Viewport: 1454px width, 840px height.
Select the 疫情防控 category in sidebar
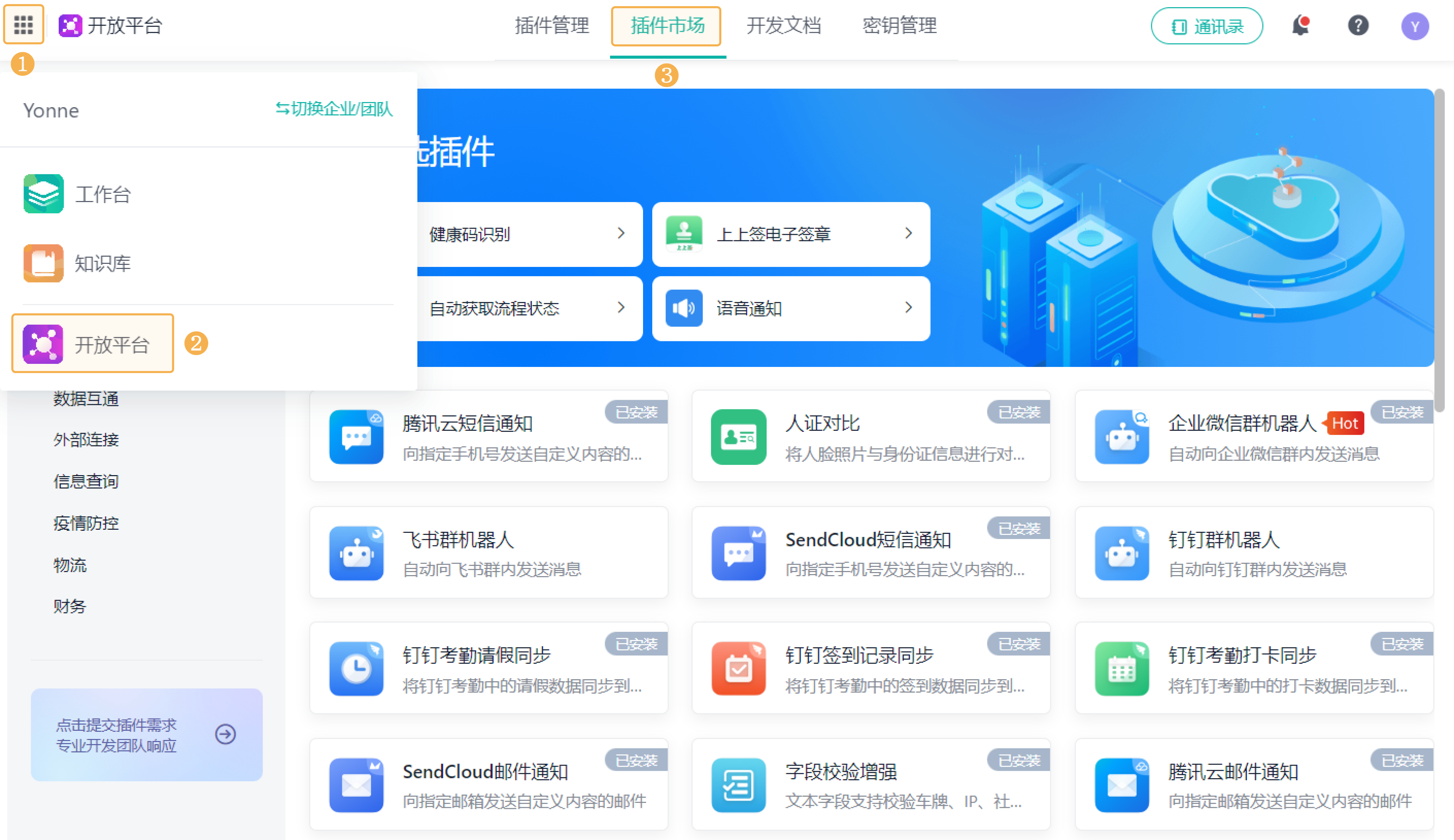tap(86, 523)
